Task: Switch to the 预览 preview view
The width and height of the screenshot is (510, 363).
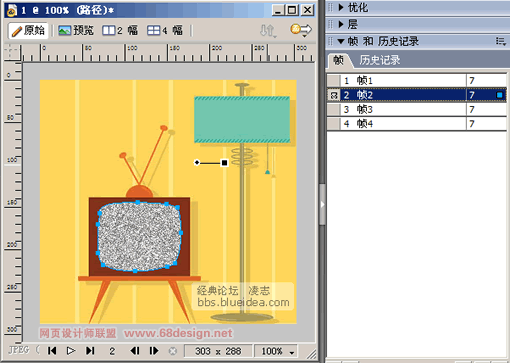Action: pos(76,30)
